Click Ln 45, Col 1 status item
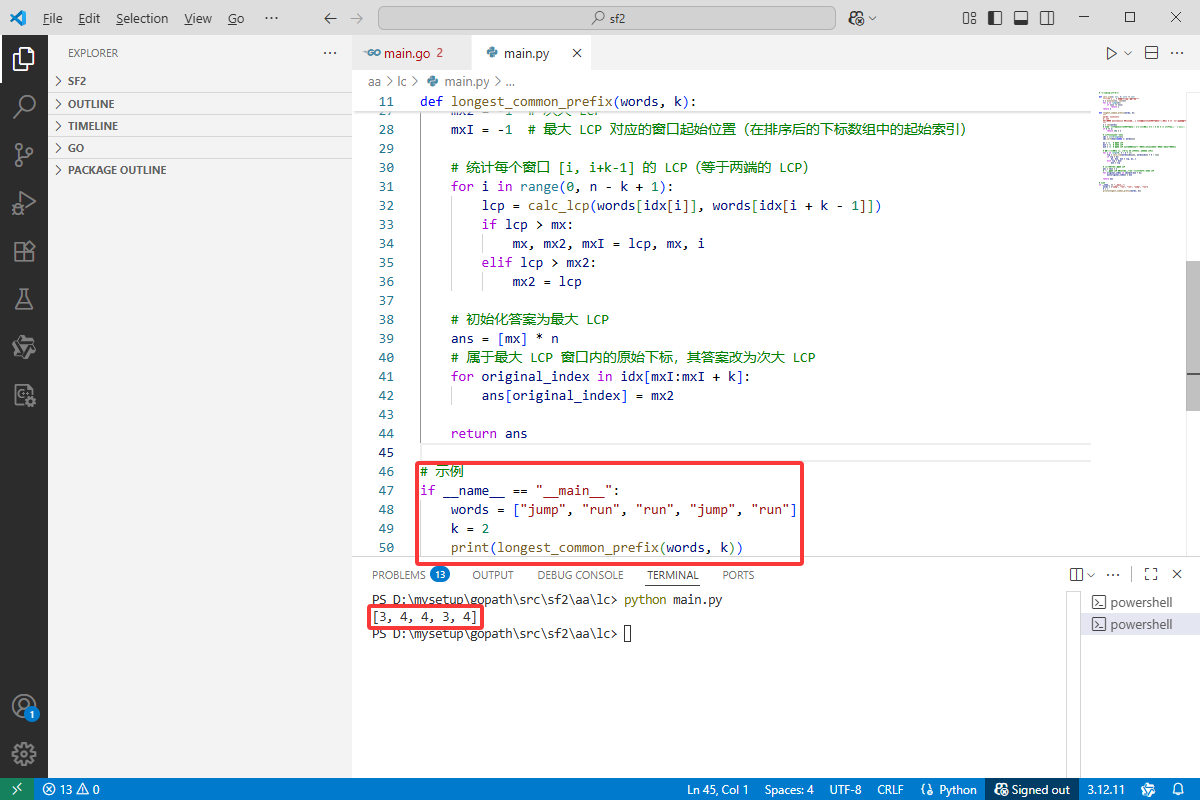Image resolution: width=1200 pixels, height=800 pixels. pyautogui.click(x=718, y=789)
